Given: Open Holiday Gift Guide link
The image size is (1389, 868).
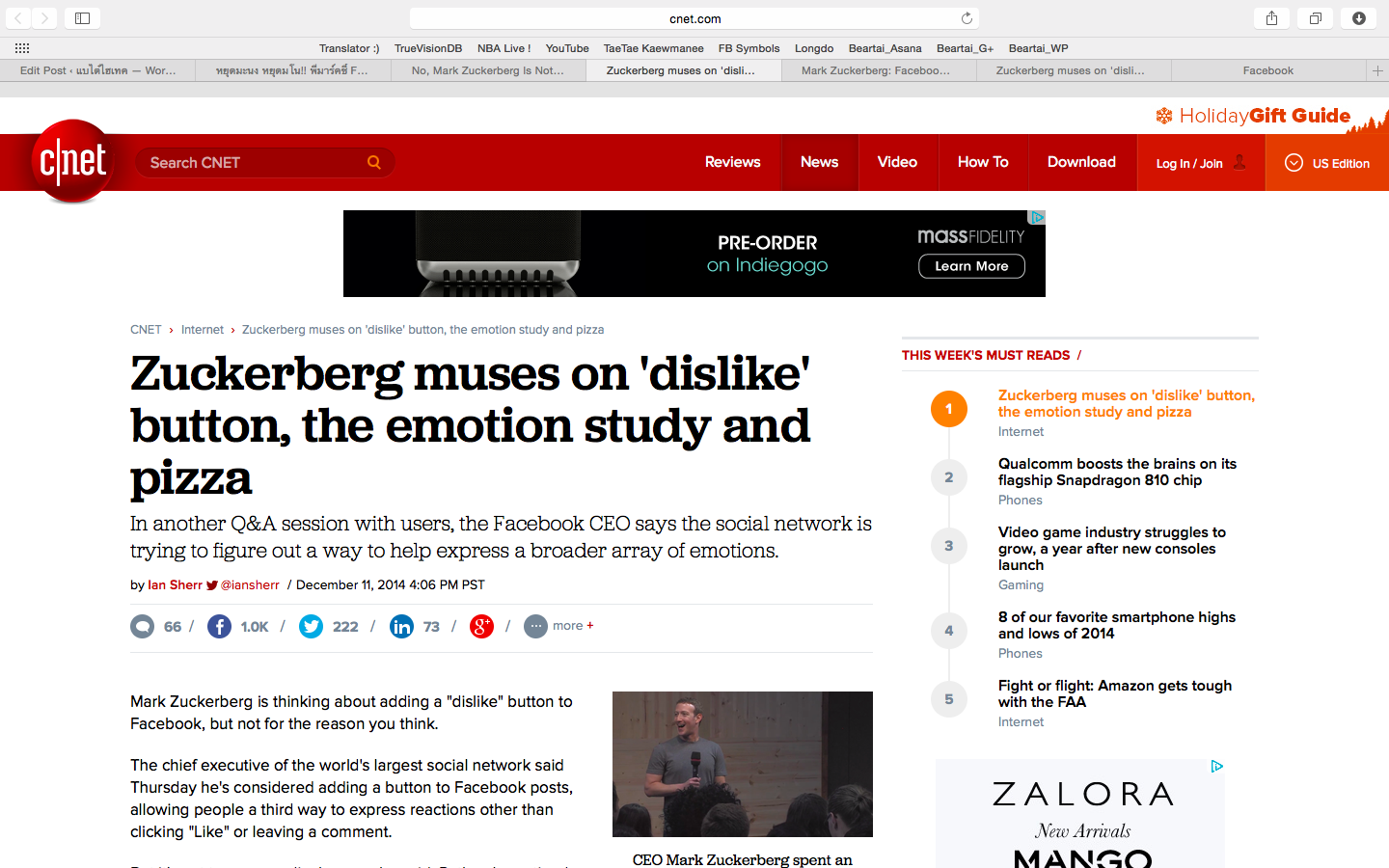Looking at the screenshot, I should [1254, 116].
